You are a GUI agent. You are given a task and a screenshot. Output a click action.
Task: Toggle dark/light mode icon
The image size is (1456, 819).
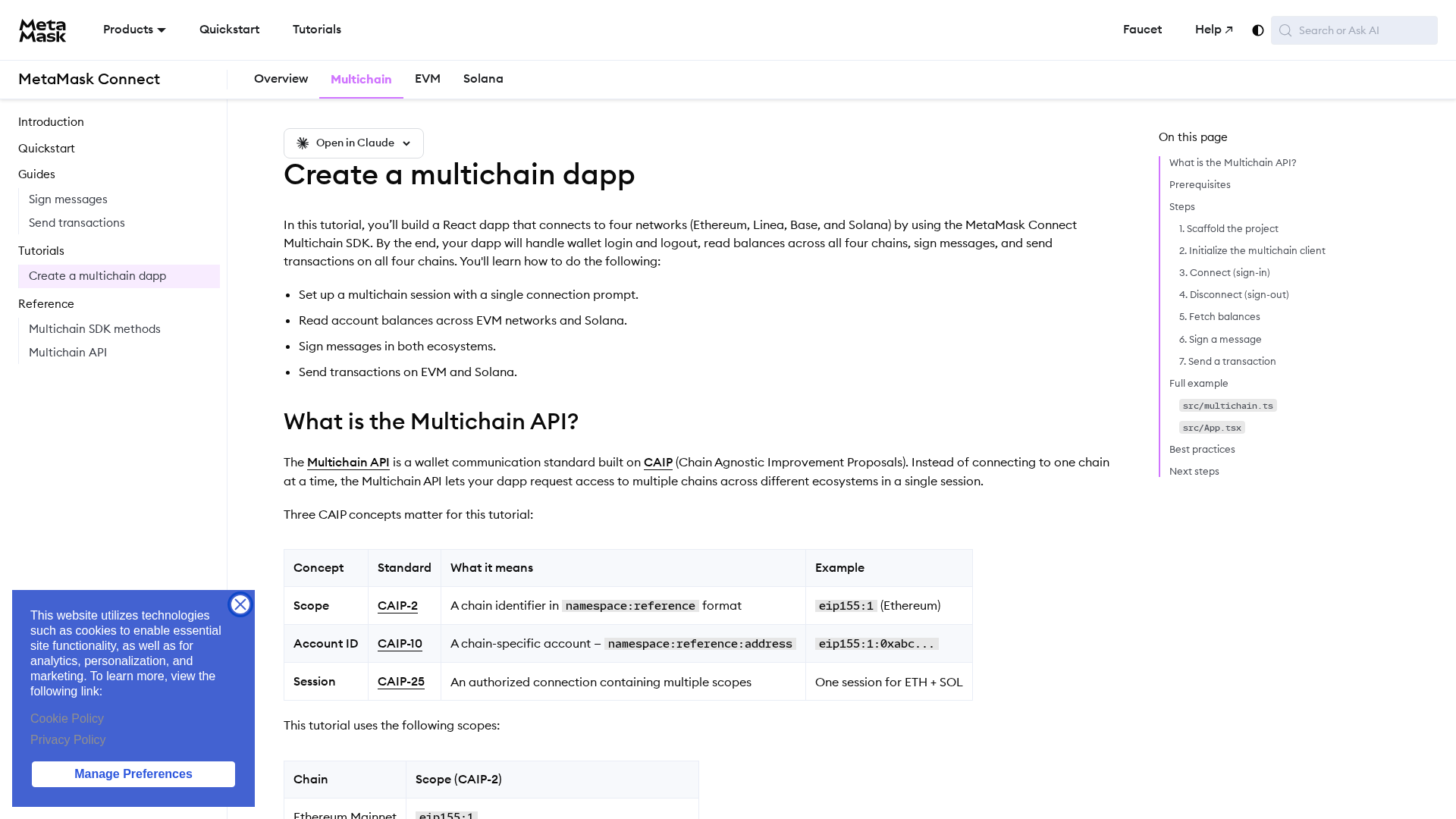pyautogui.click(x=1258, y=30)
